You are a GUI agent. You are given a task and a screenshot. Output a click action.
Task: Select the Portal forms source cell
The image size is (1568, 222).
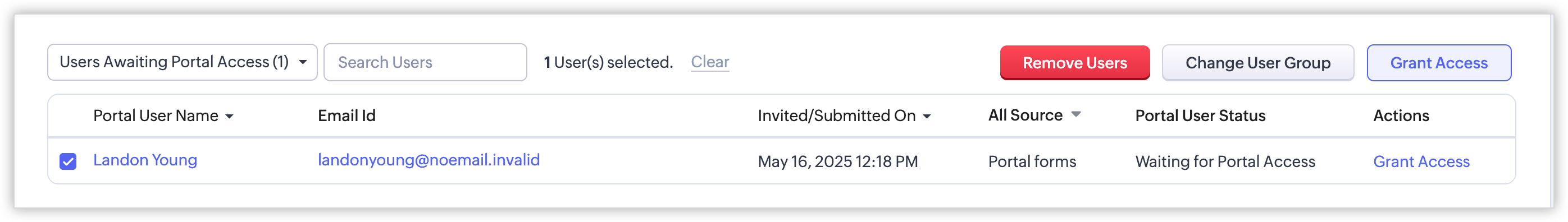coord(1032,162)
